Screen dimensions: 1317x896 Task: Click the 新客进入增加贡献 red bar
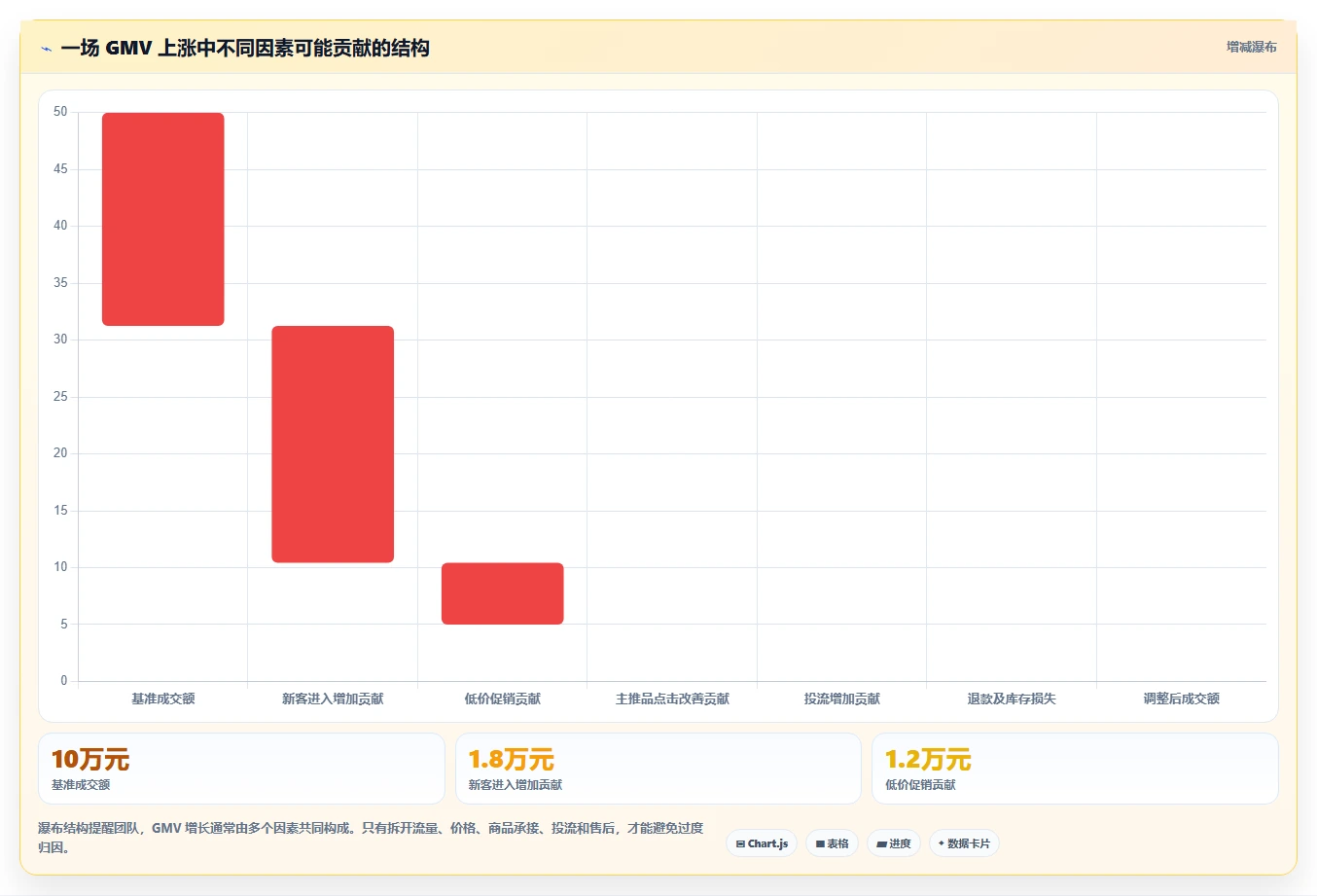click(x=333, y=444)
